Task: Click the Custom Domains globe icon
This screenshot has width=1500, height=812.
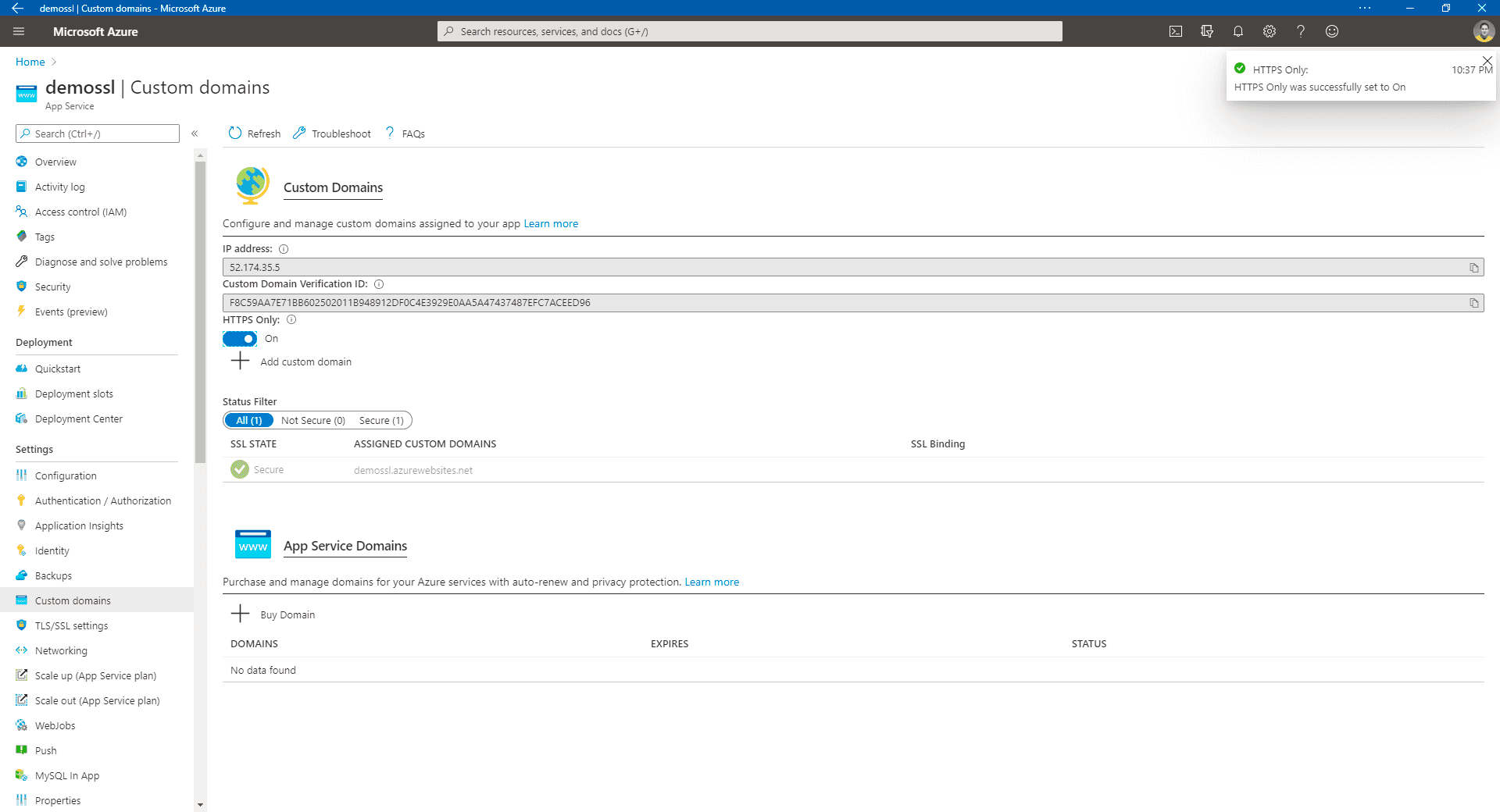Action: tap(252, 186)
